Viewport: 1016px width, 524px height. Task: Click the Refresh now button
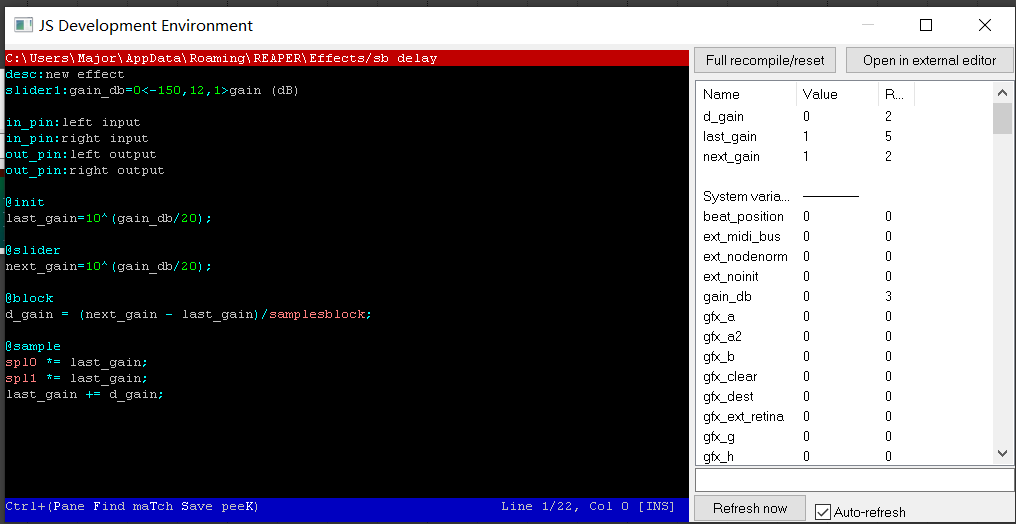(750, 508)
